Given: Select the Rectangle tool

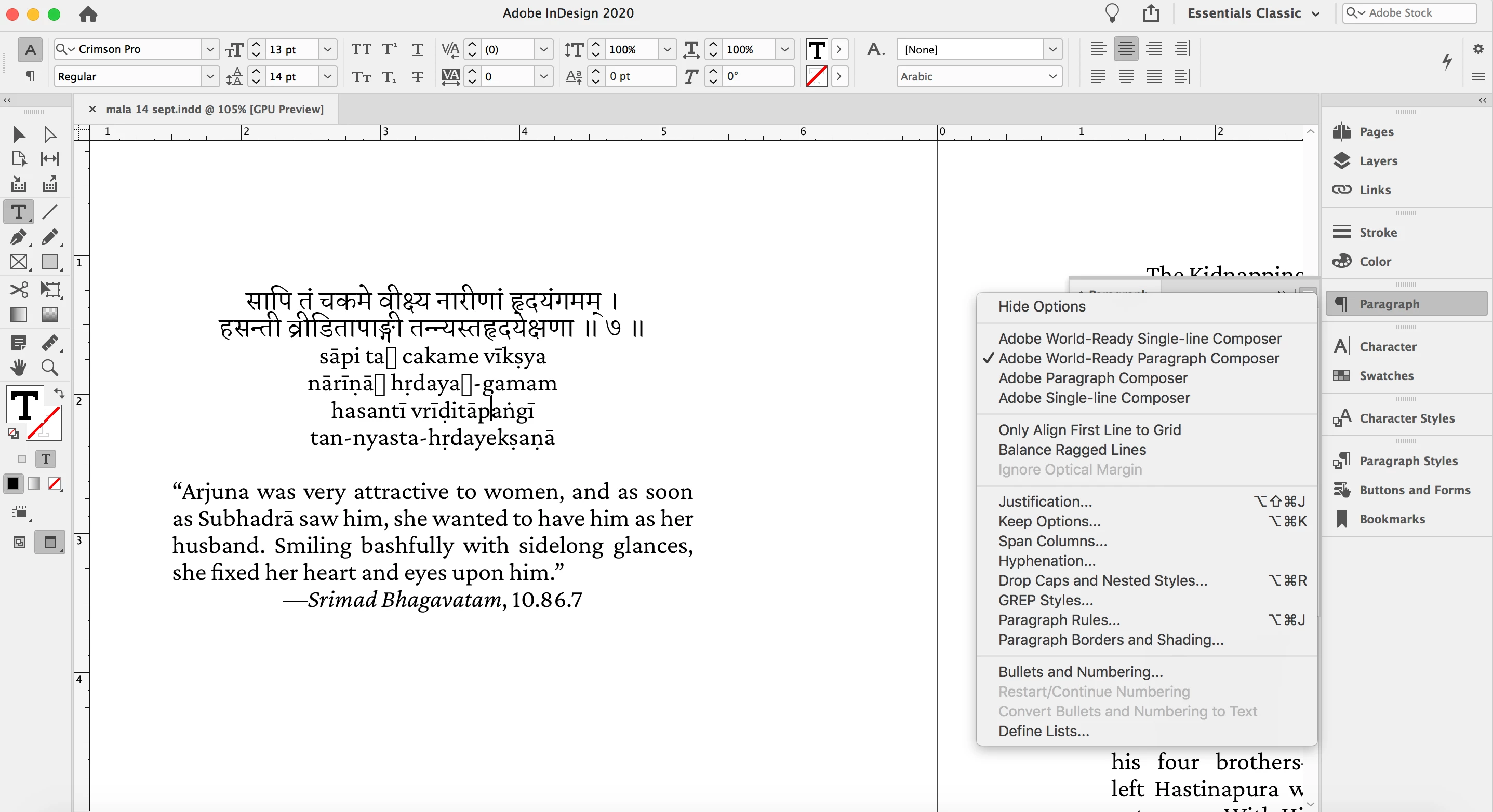Looking at the screenshot, I should coord(50,262).
